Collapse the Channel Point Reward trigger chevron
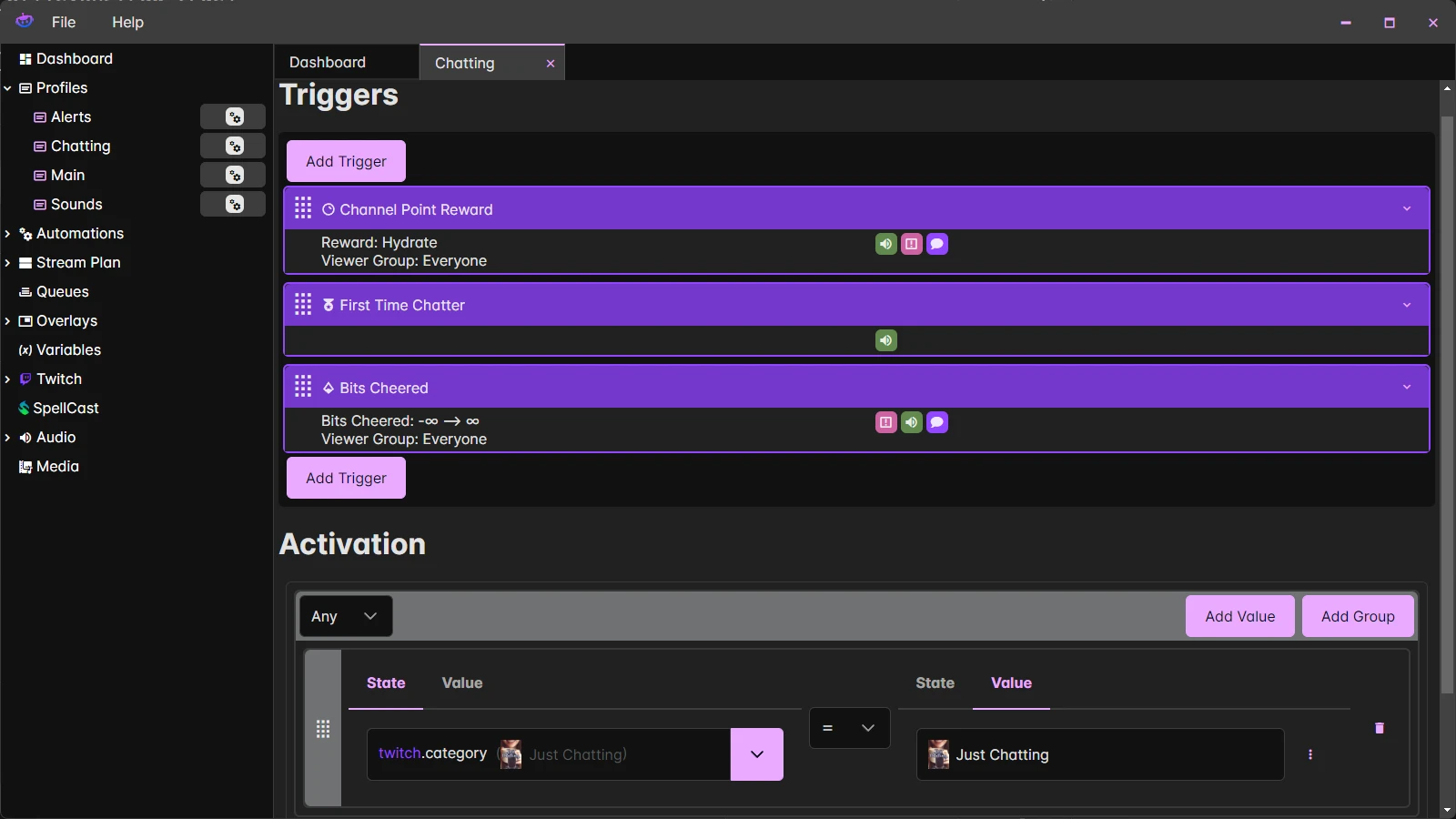The width and height of the screenshot is (1456, 819). (x=1407, y=208)
